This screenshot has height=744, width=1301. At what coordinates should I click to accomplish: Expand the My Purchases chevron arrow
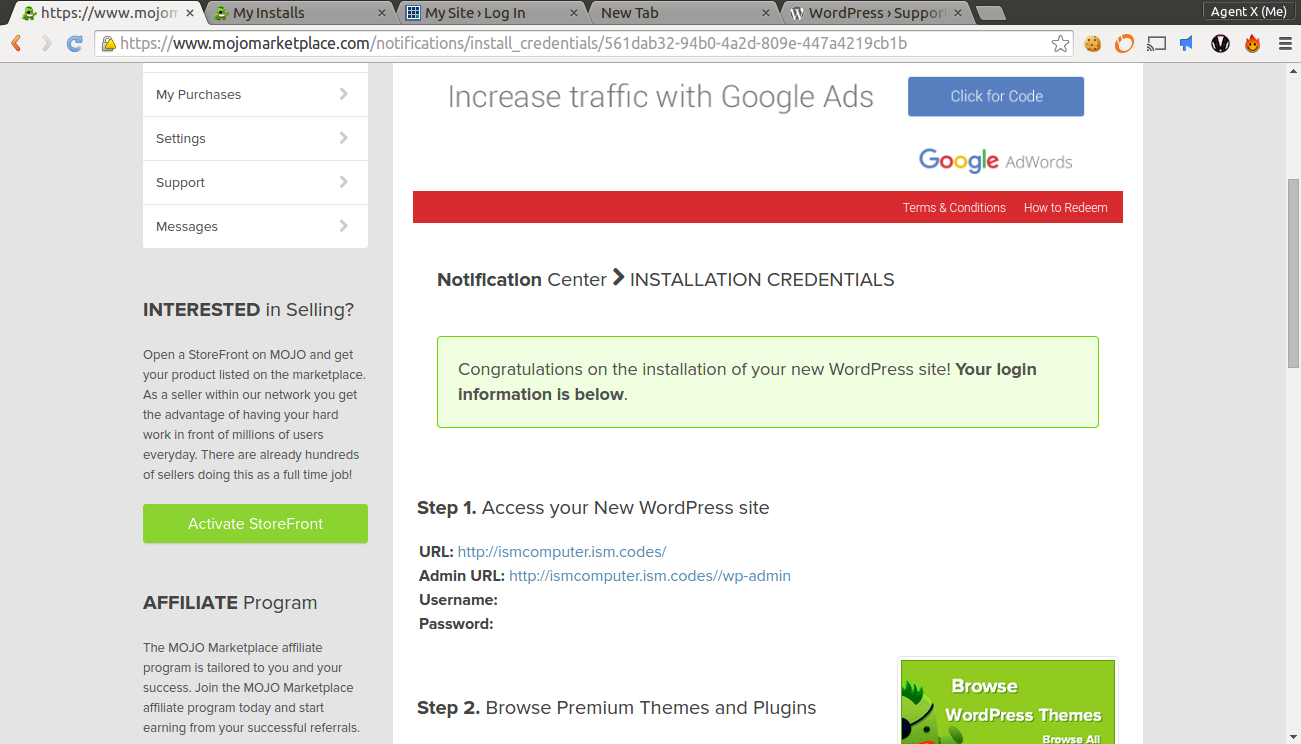[x=343, y=94]
